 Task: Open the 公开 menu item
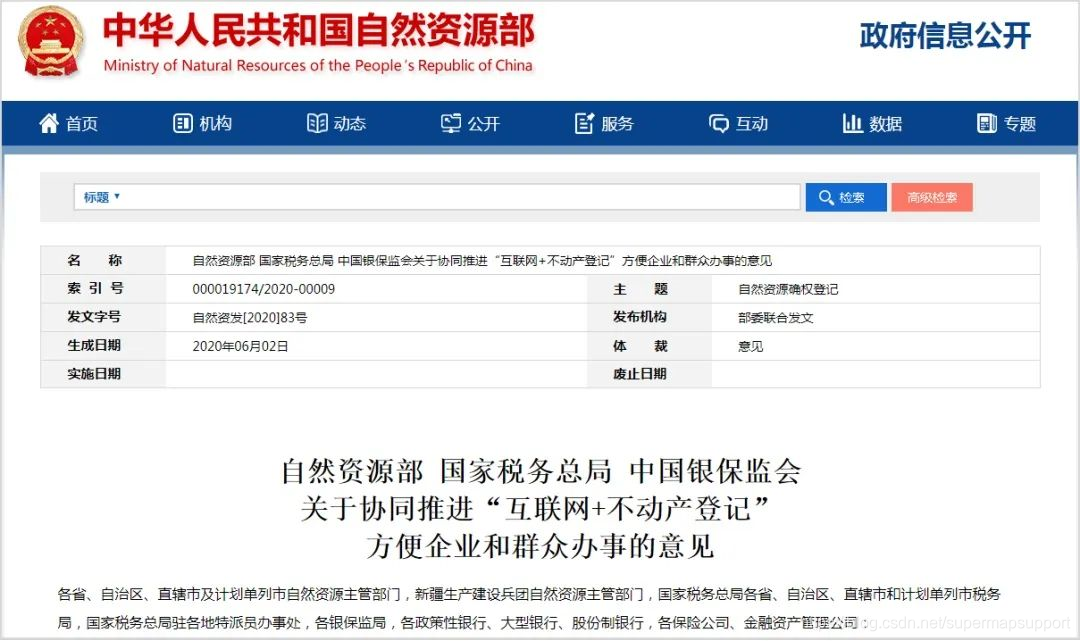(x=470, y=123)
